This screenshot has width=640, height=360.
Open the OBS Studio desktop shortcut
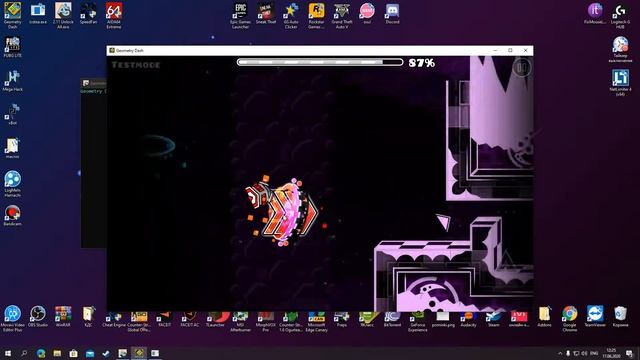point(38,316)
